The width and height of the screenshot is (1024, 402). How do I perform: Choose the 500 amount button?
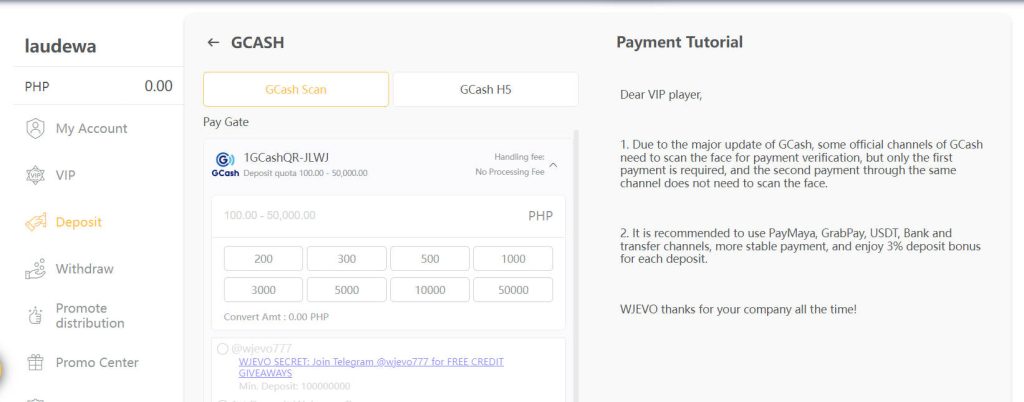pyautogui.click(x=430, y=258)
